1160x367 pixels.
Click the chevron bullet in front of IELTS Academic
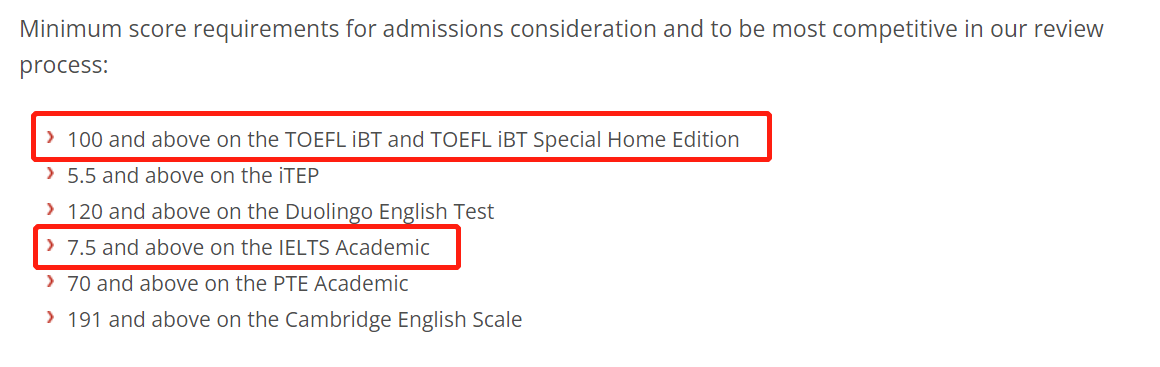click(50, 245)
